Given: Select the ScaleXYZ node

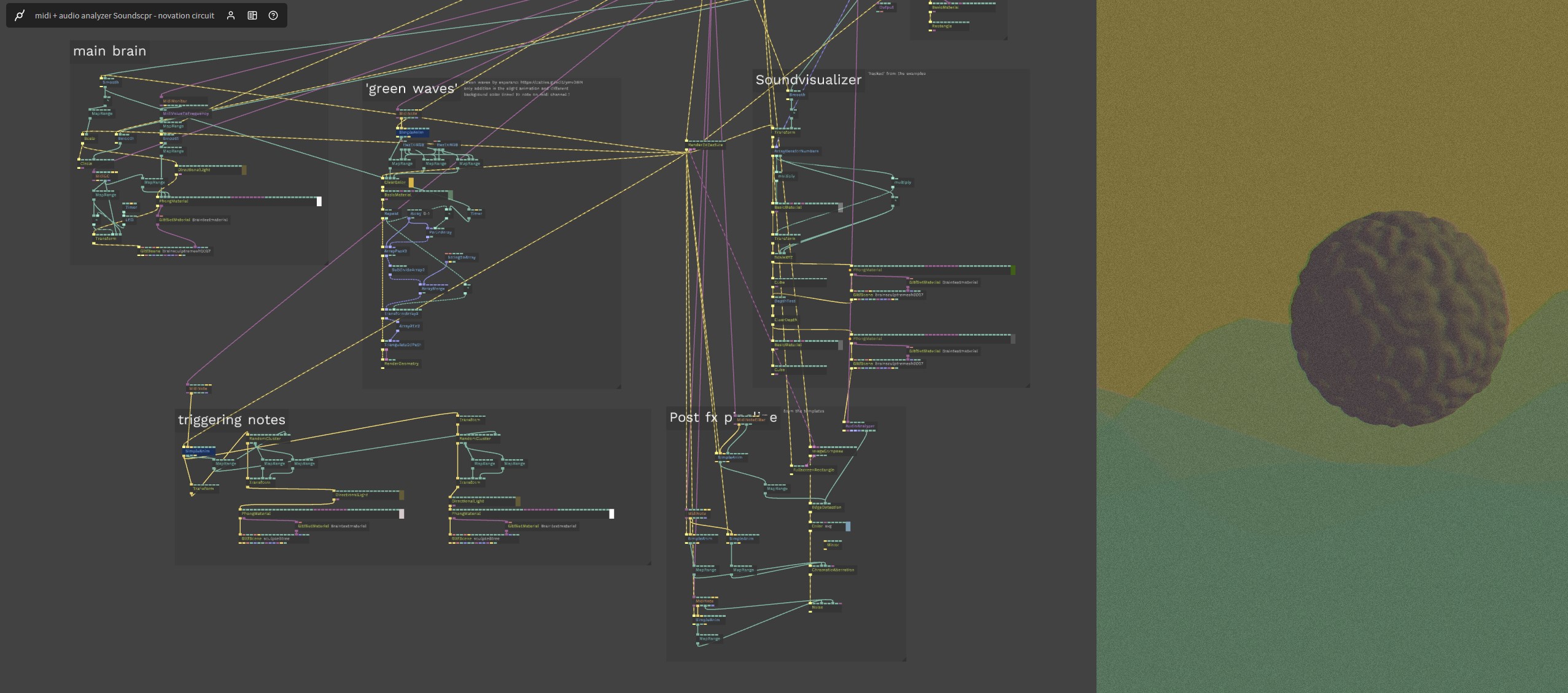Looking at the screenshot, I should (783, 257).
